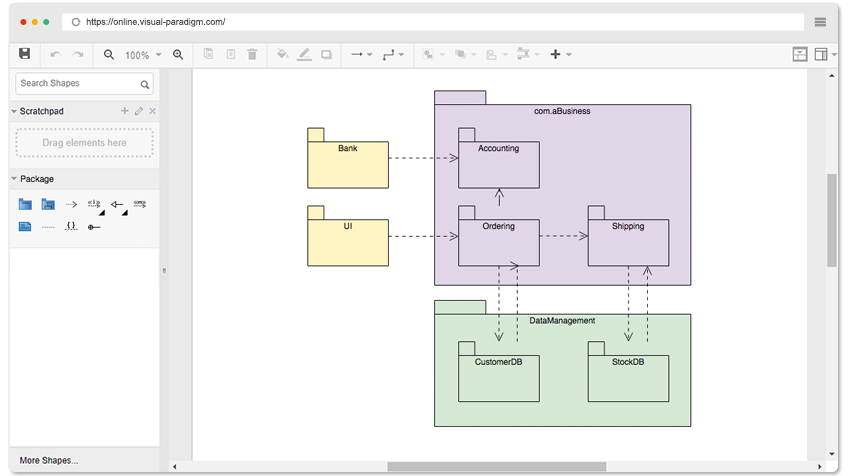The image size is (848, 476).
Task: Add a new item to Scratchpad
Action: click(125, 111)
